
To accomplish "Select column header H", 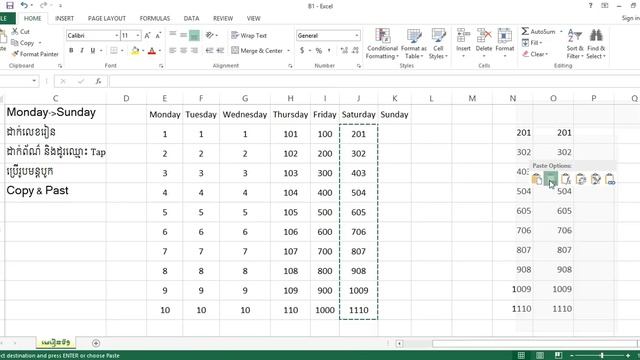I will [290, 98].
